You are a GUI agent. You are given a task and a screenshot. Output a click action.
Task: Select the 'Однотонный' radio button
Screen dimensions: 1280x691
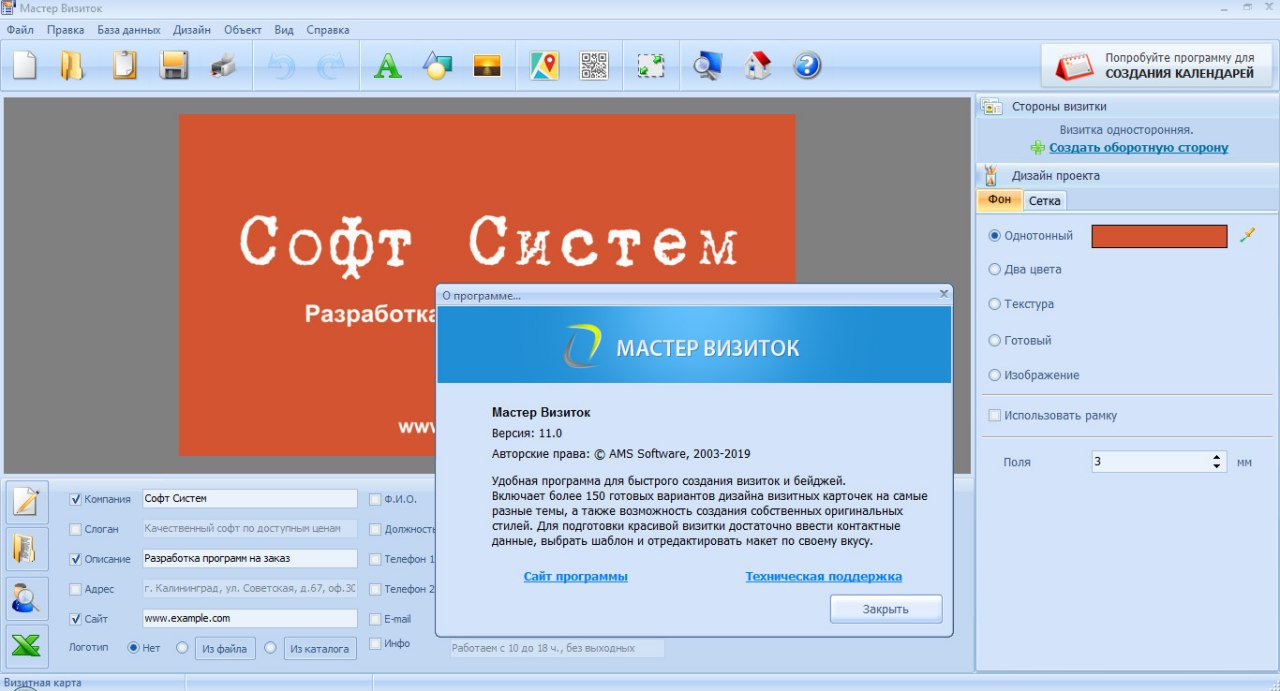[x=994, y=236]
